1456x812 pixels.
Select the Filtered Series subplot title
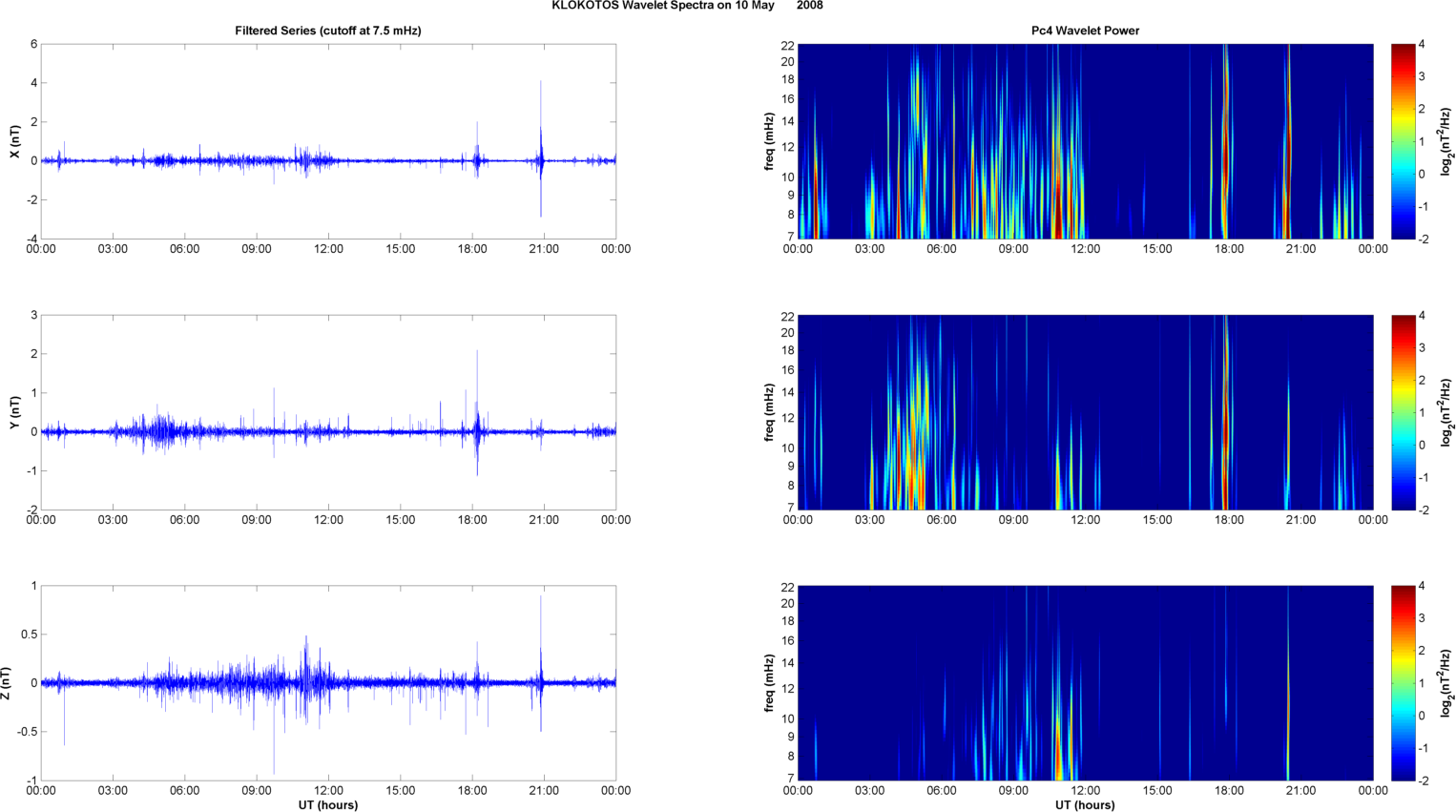pos(327,31)
